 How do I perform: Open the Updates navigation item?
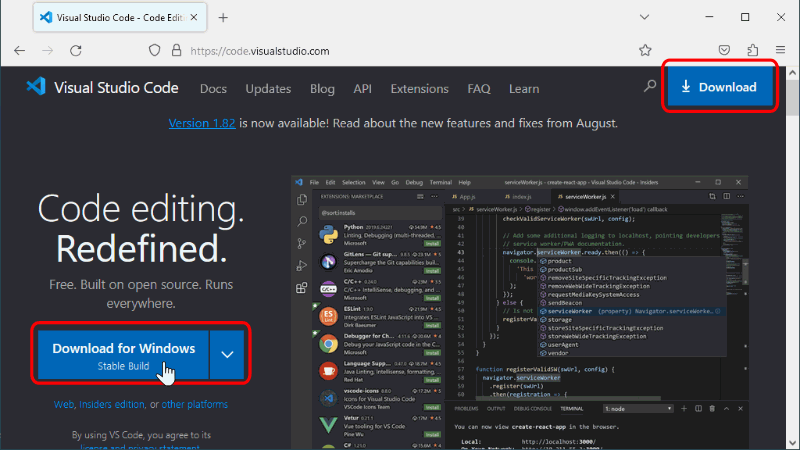coord(268,89)
